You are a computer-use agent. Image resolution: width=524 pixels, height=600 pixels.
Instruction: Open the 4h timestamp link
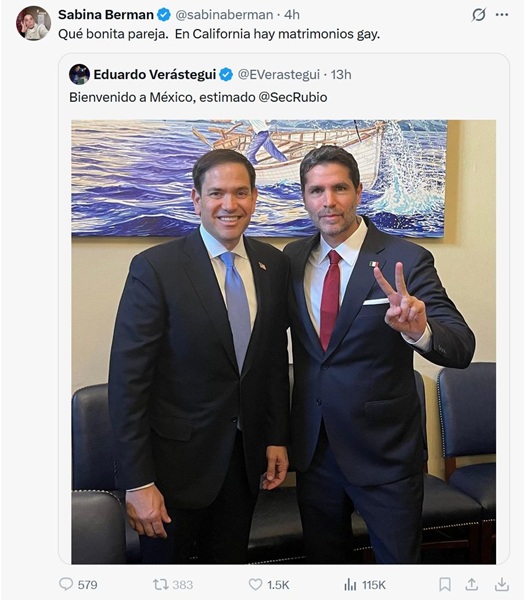pos(292,15)
